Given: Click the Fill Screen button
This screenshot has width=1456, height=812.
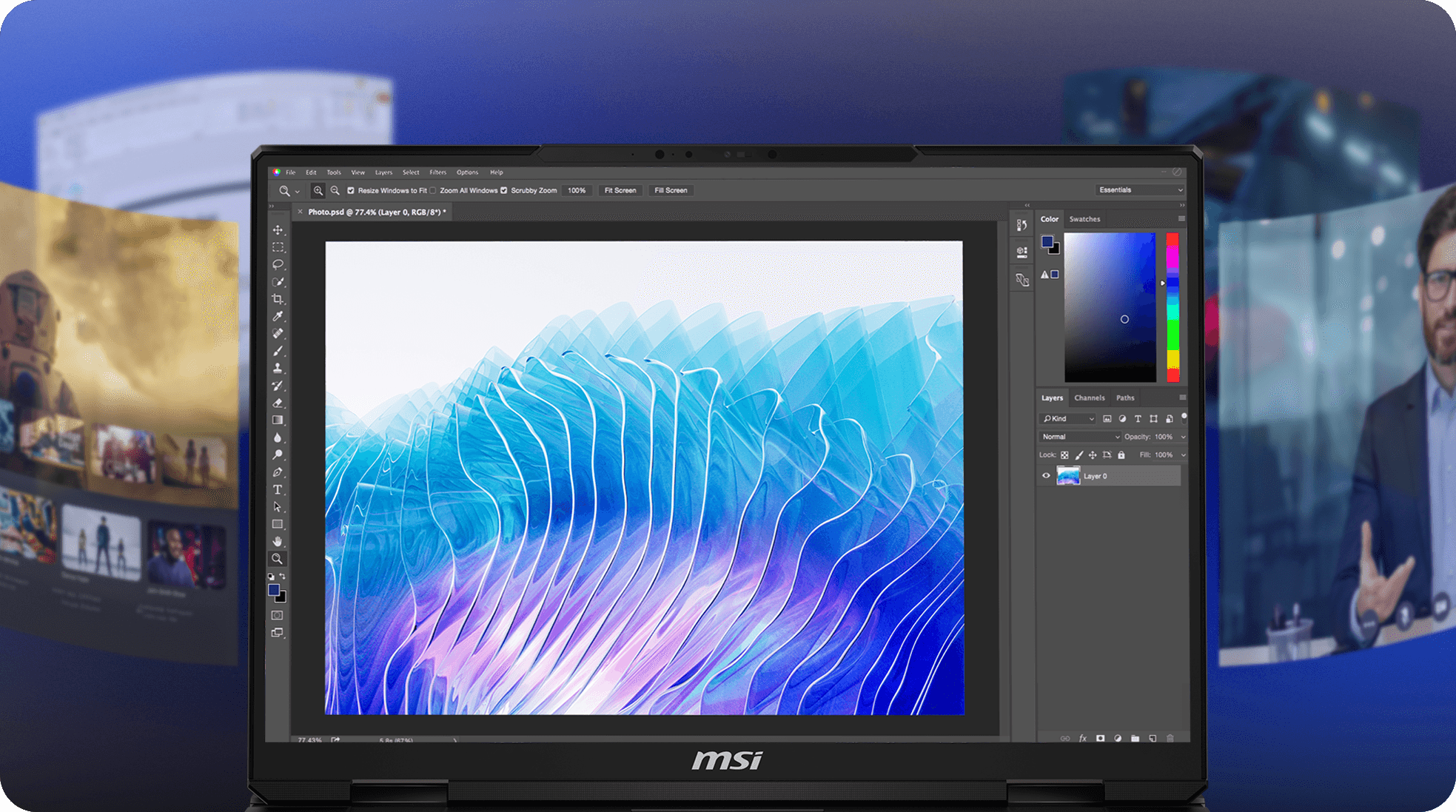Looking at the screenshot, I should 670,190.
